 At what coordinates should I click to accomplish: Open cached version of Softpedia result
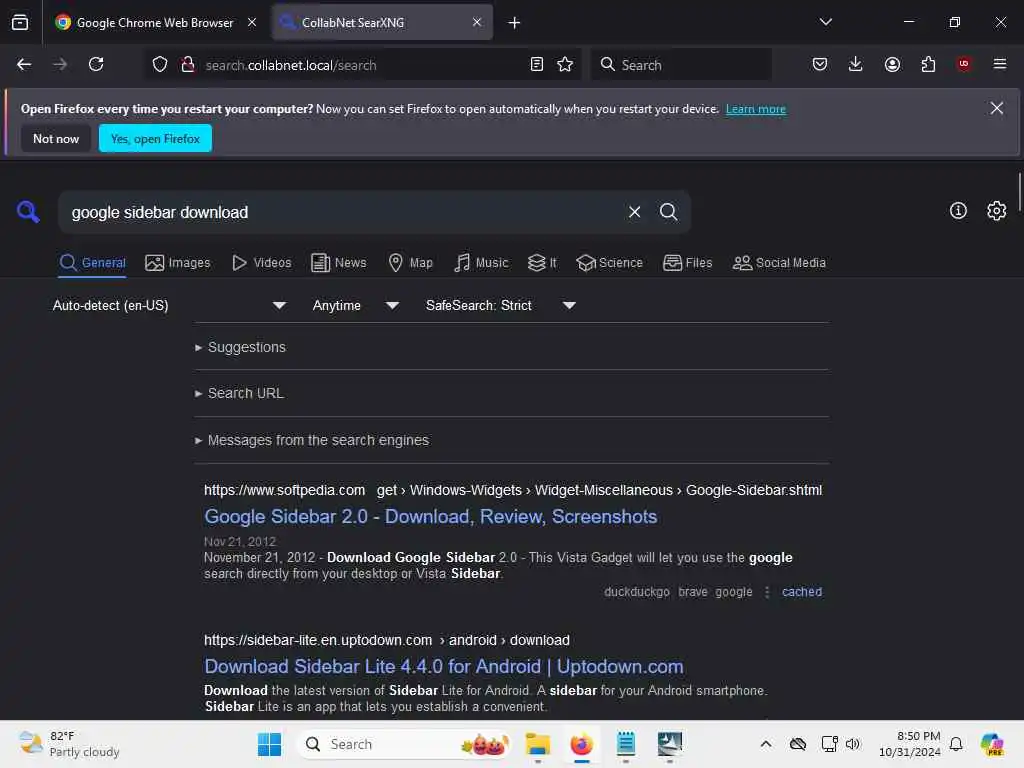[801, 592]
